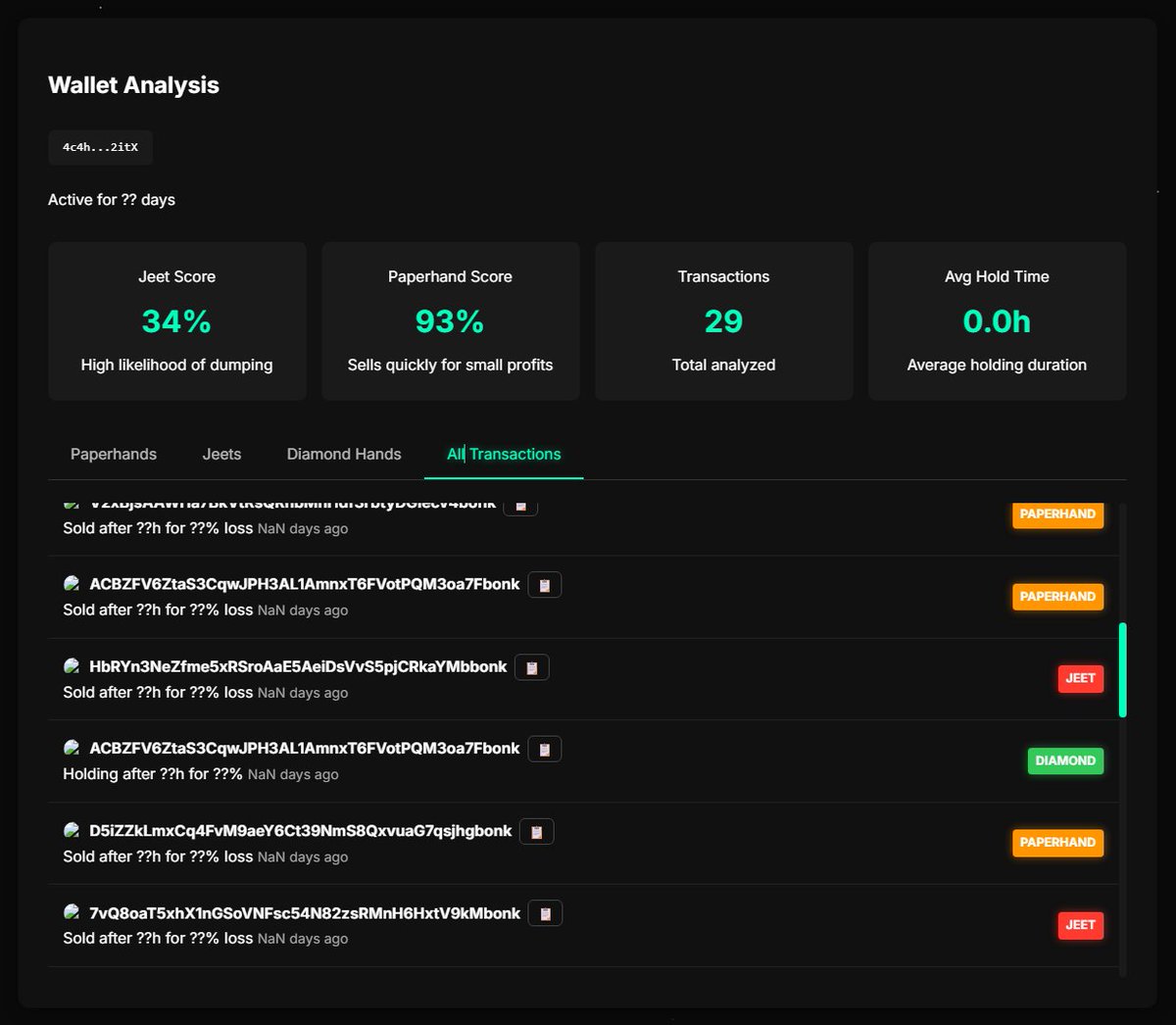Image resolution: width=1176 pixels, height=1025 pixels.
Task: Open the Jeets tab
Action: pyautogui.click(x=221, y=454)
